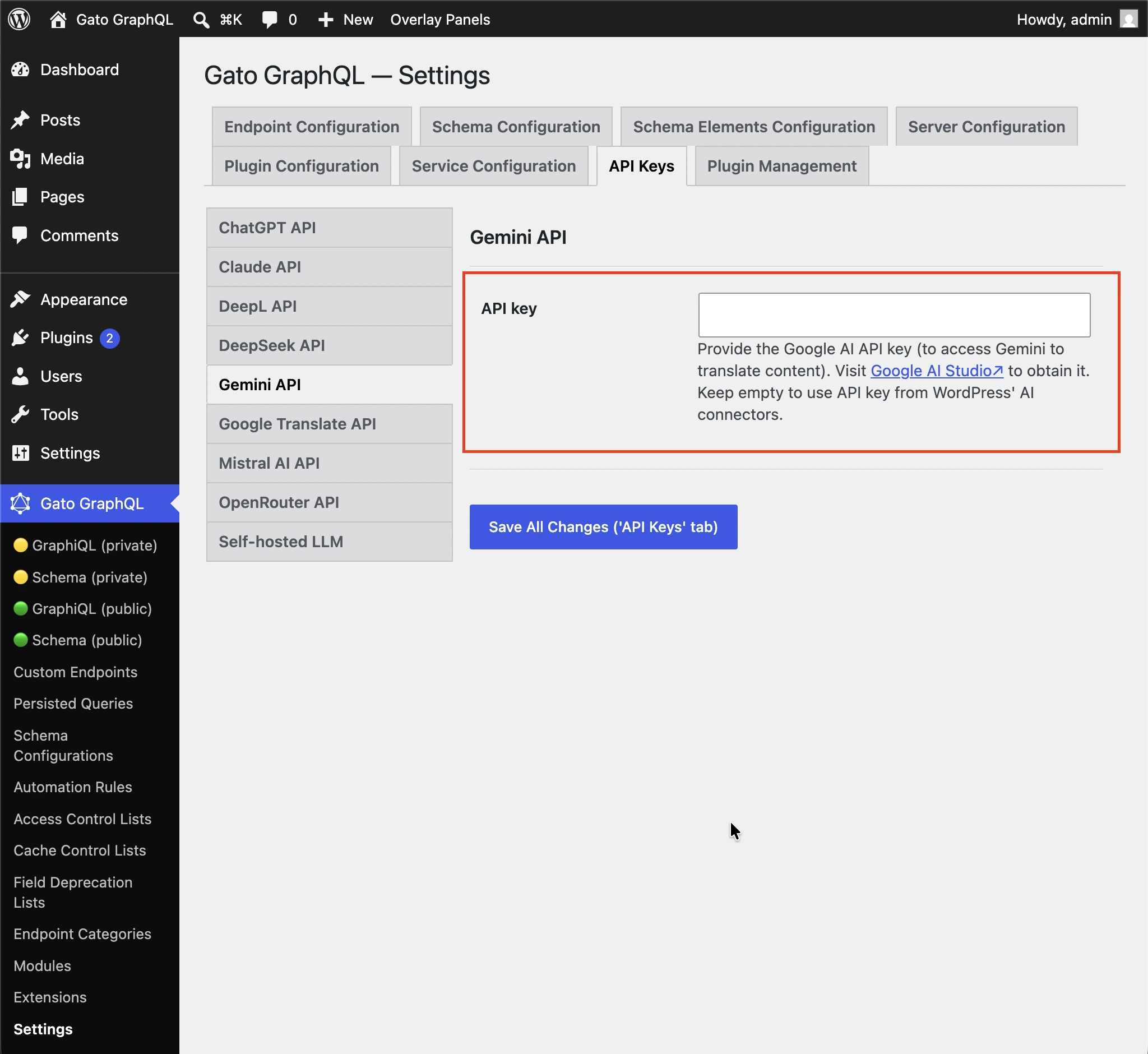Viewport: 1148px width, 1054px height.
Task: Select OpenRouter API section
Action: (329, 502)
